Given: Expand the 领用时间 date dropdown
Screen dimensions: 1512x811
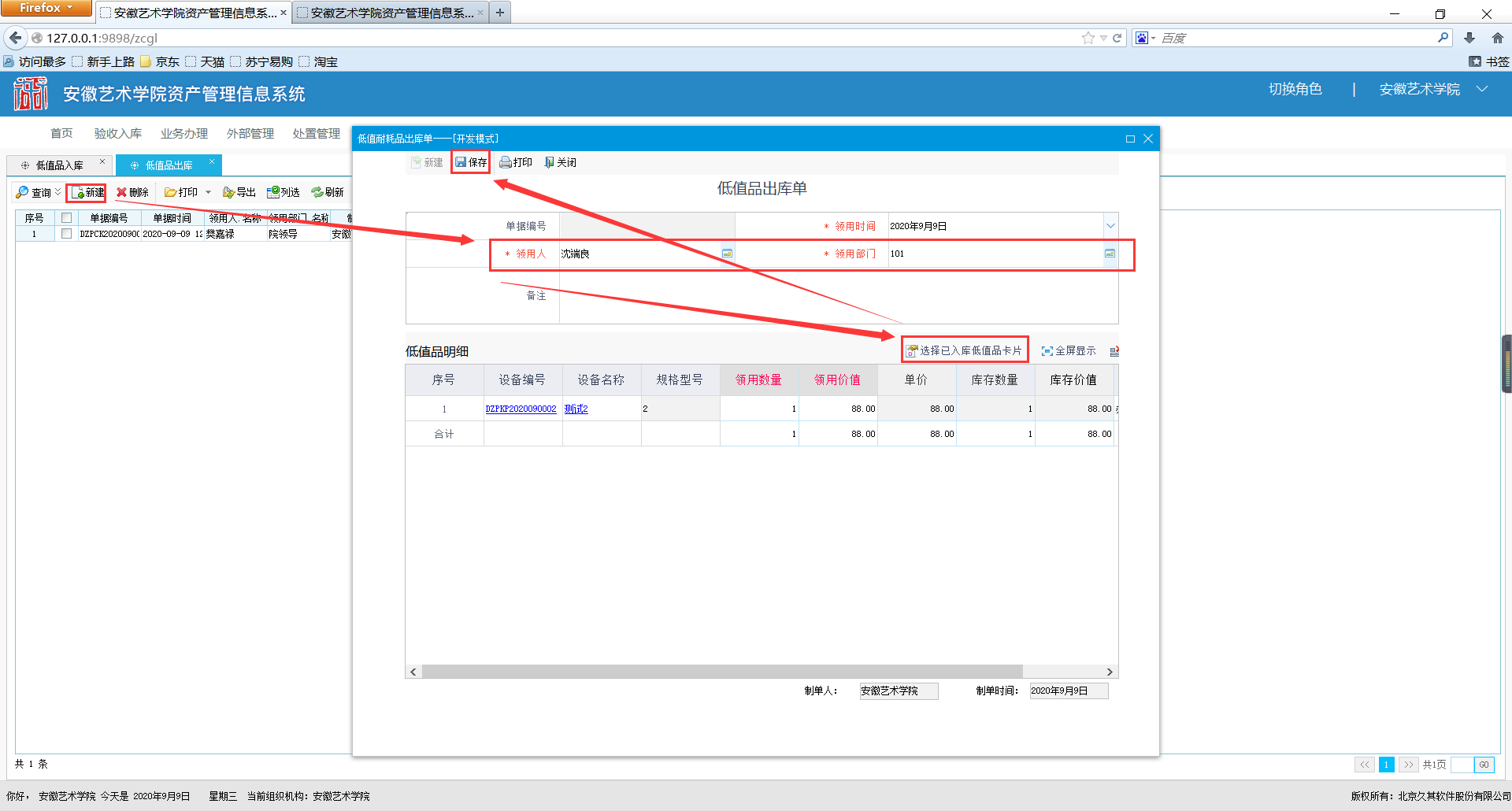Looking at the screenshot, I should click(x=1110, y=226).
